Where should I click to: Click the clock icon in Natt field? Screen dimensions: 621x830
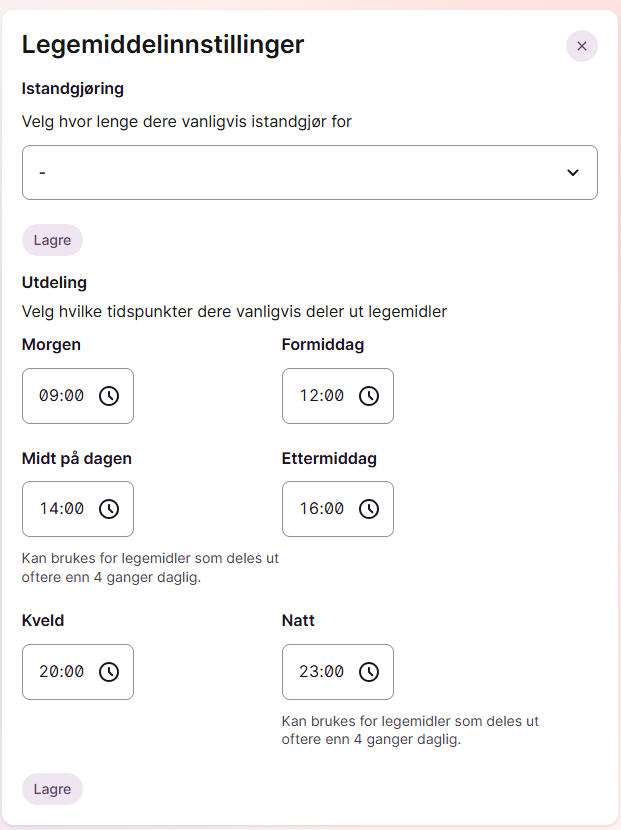click(369, 672)
